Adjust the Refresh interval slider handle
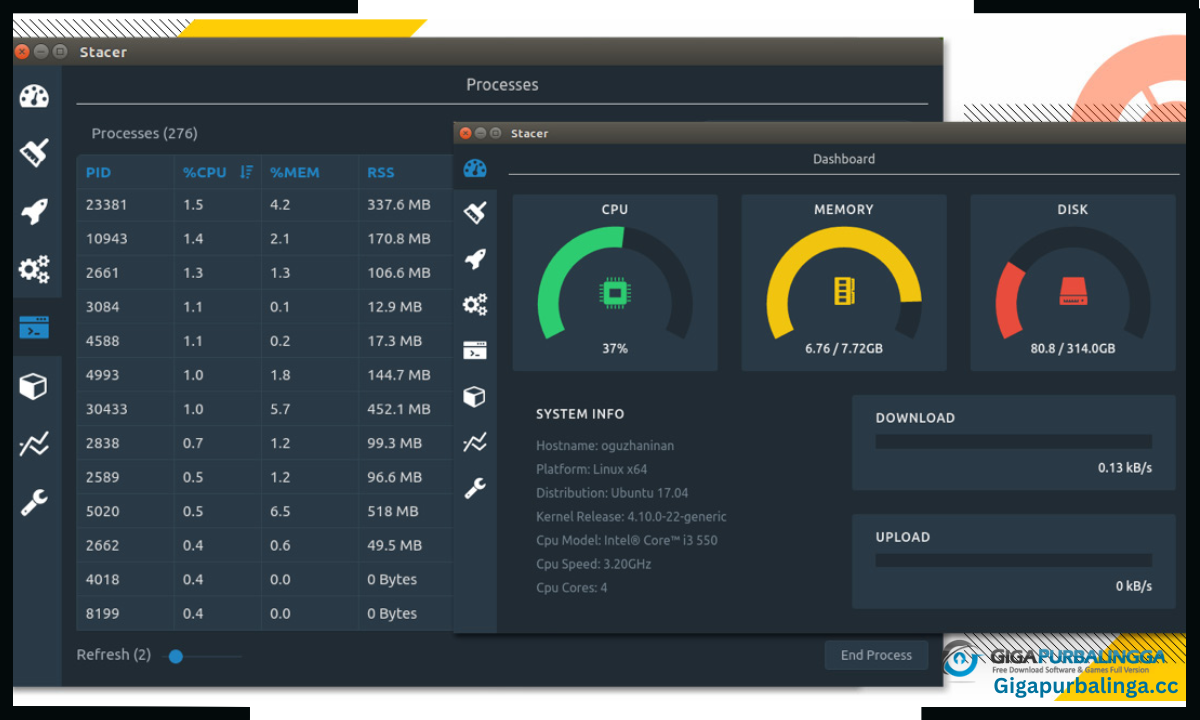1200x720 pixels. [x=176, y=656]
